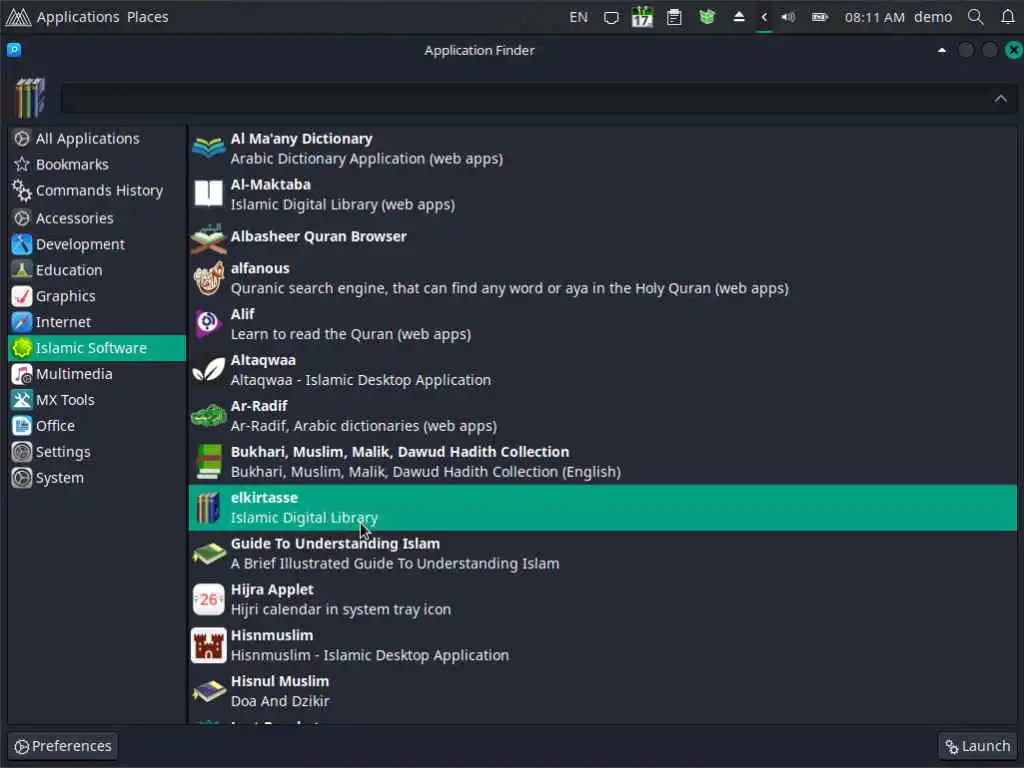Click the app icon in window title bar
The width and height of the screenshot is (1024, 768).
(x=14, y=50)
